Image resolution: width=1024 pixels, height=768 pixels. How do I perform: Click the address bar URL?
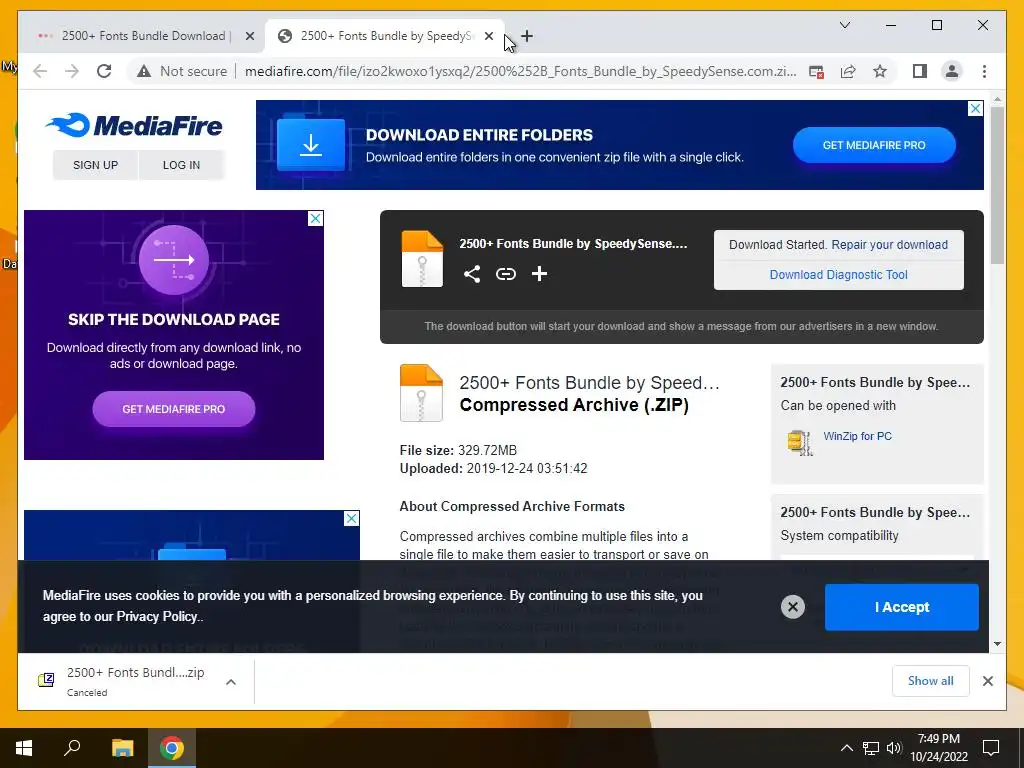520,71
